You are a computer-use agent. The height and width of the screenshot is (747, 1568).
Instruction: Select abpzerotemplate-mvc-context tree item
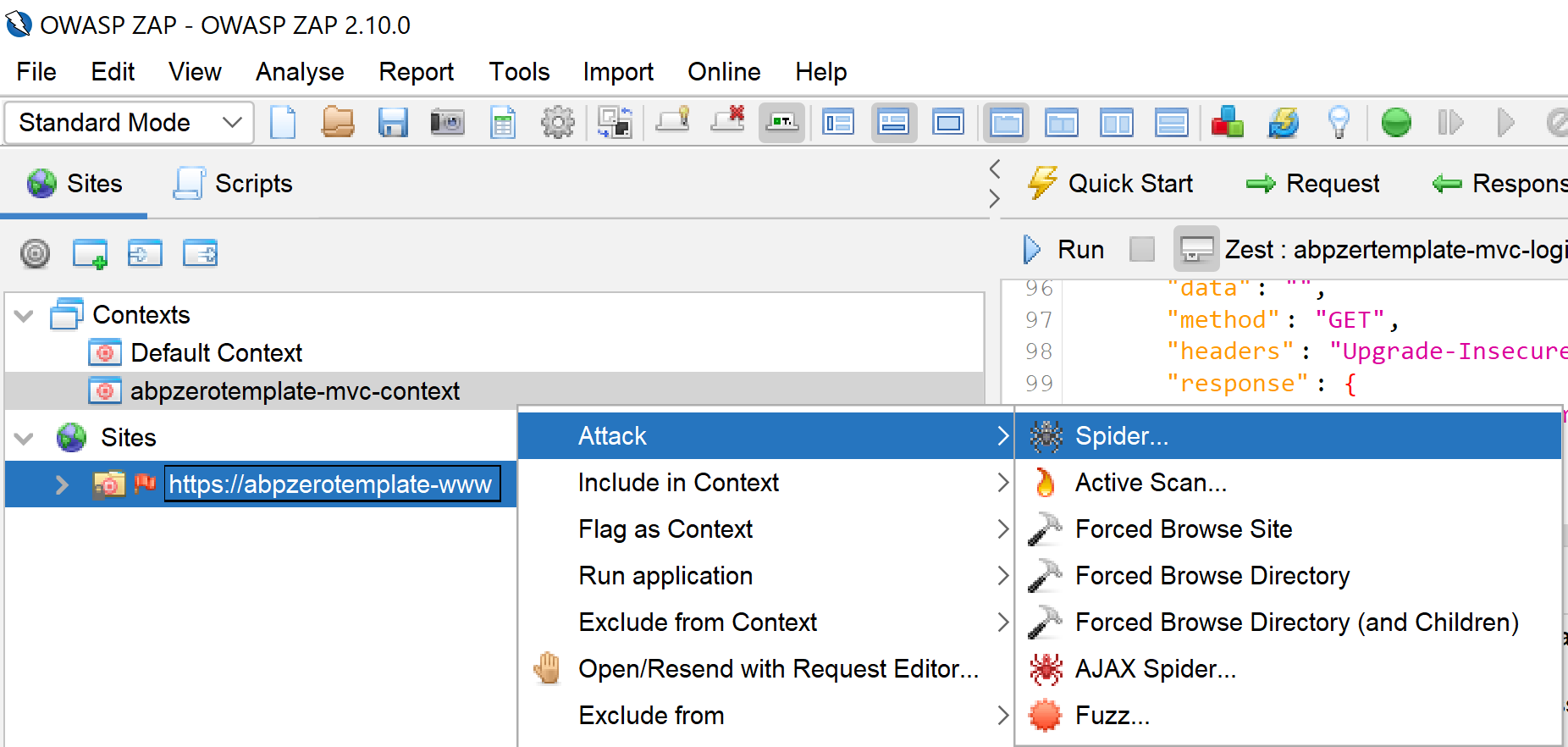coord(295,391)
